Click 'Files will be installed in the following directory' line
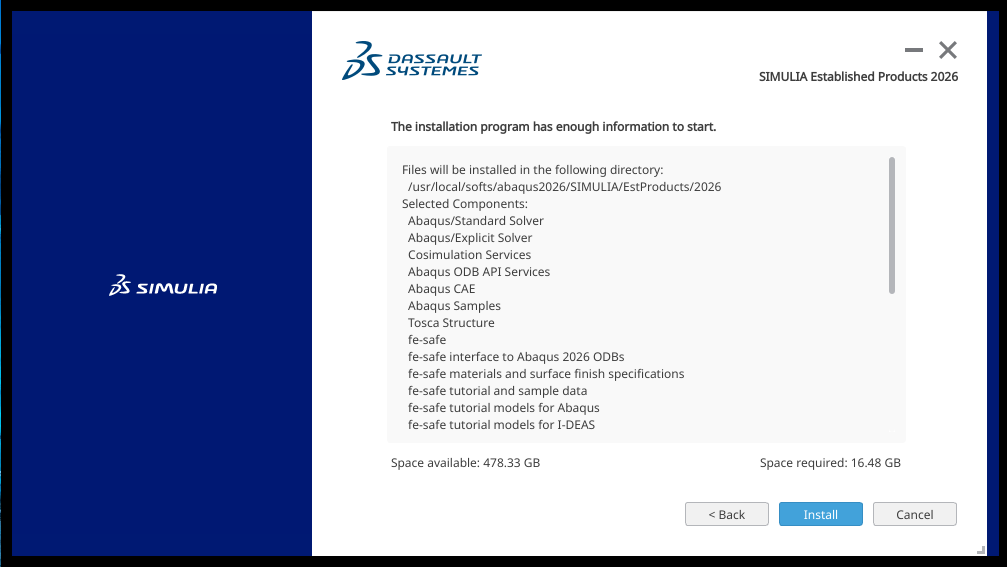 (x=532, y=170)
